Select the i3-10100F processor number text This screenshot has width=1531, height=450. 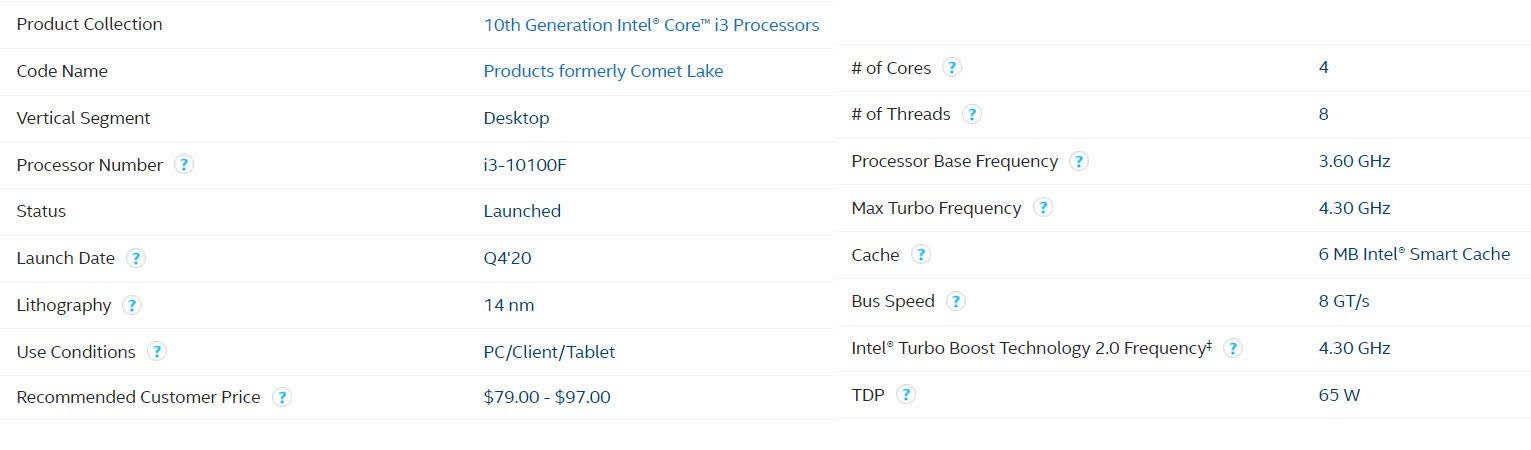[x=525, y=165]
